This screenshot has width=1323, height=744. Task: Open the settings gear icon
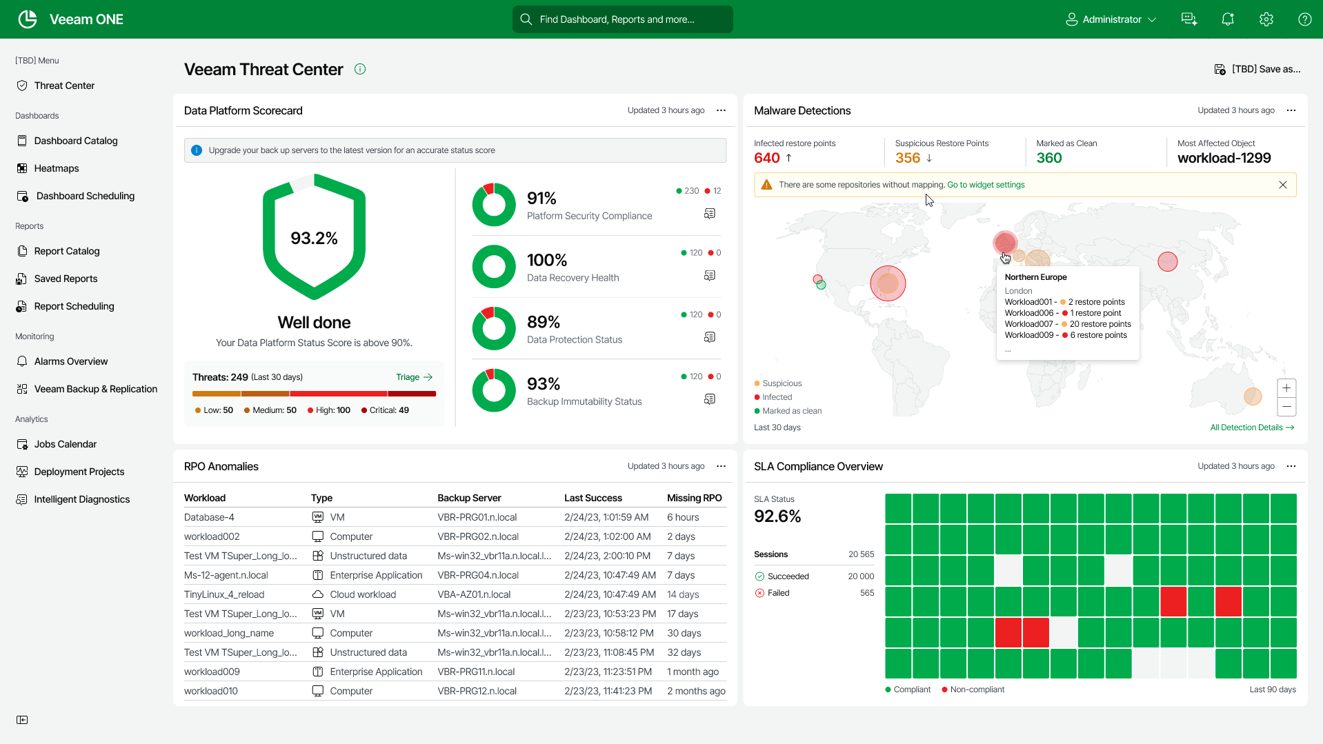click(1266, 19)
